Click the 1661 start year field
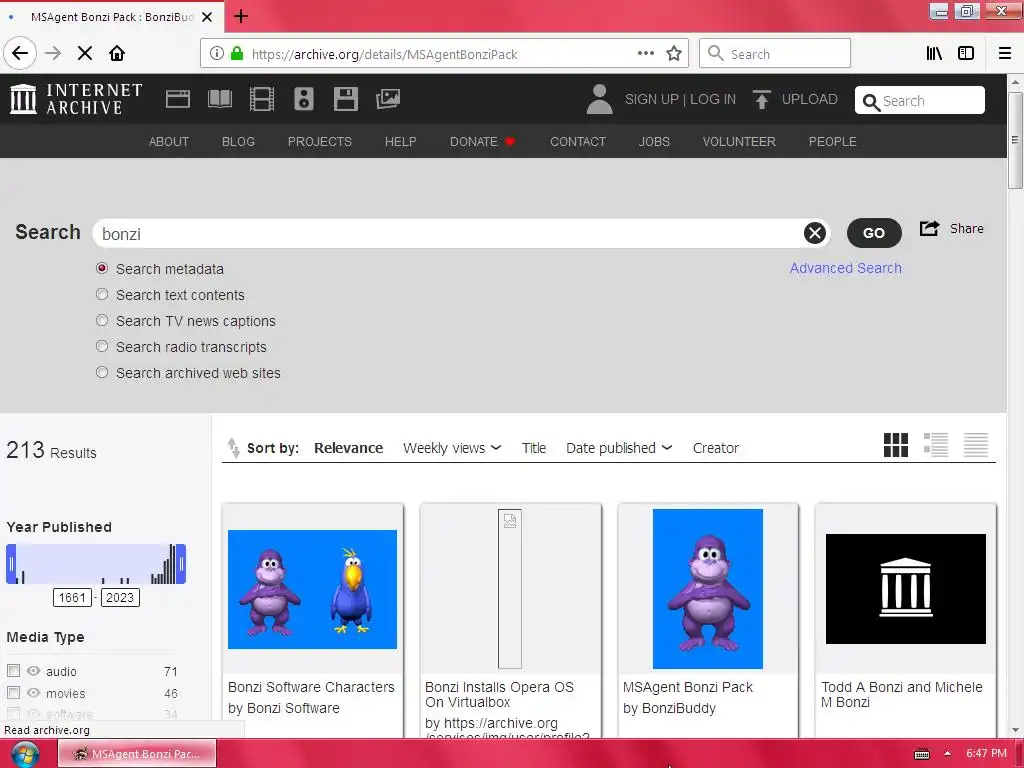The height and width of the screenshot is (768, 1024). (x=72, y=598)
